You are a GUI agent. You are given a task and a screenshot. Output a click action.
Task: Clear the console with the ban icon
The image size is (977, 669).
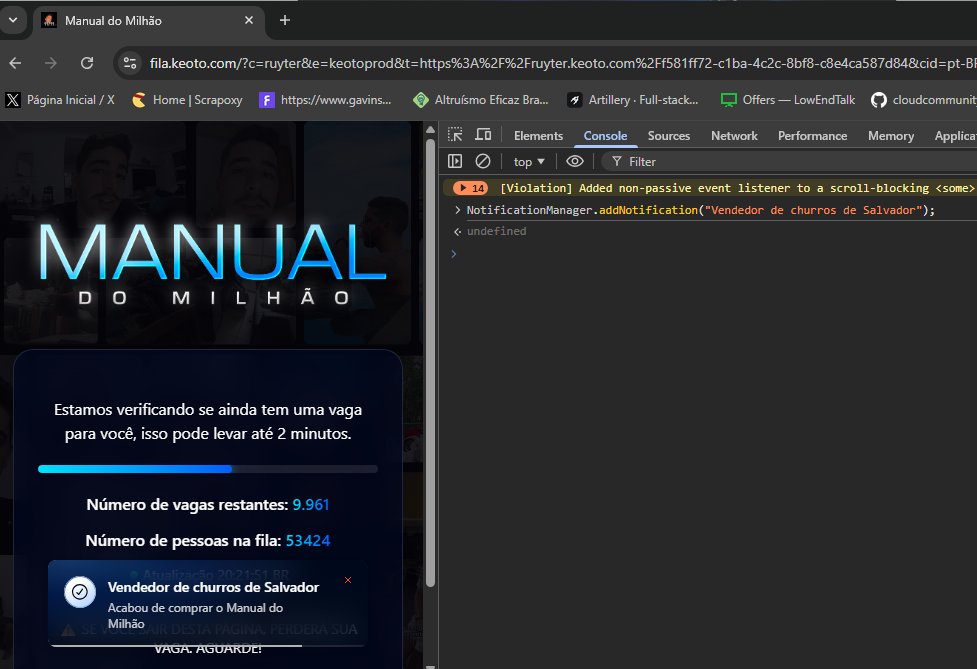483,161
